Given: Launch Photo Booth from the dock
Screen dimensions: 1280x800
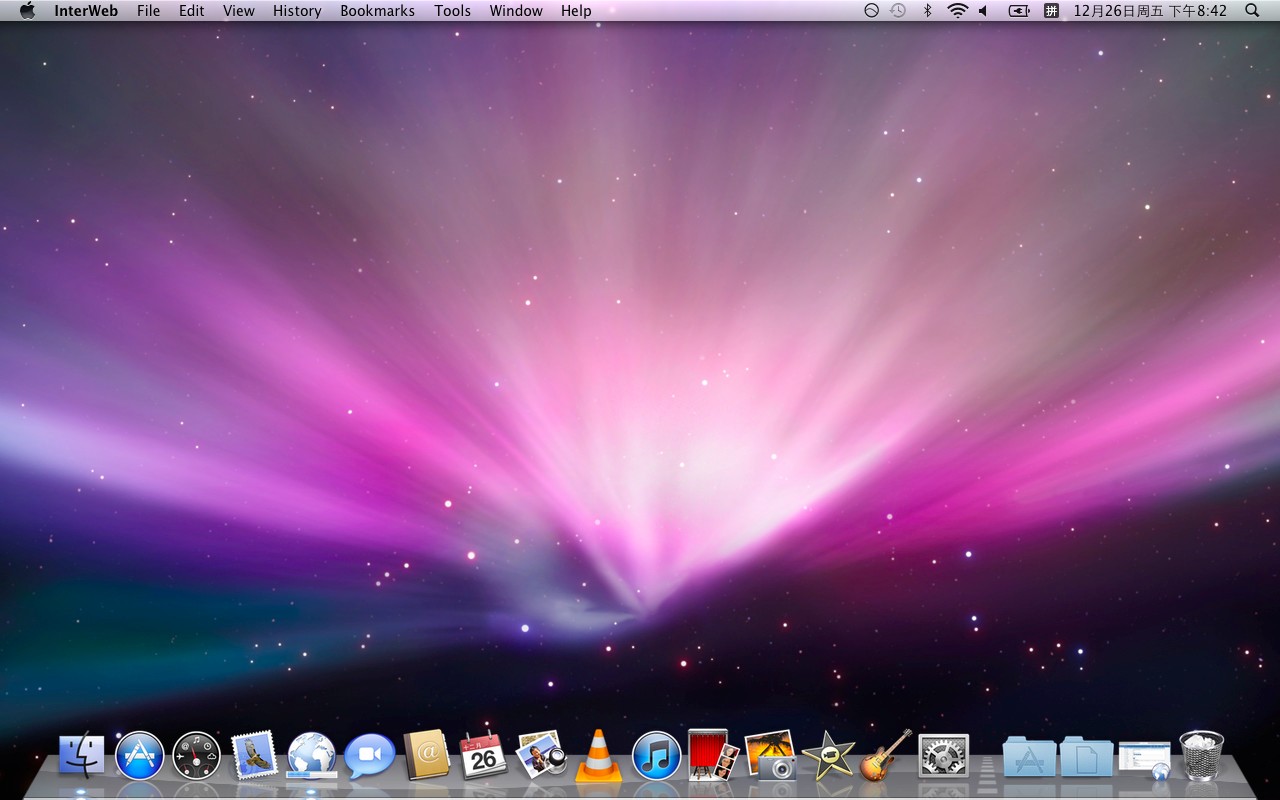Looking at the screenshot, I should pos(713,756).
